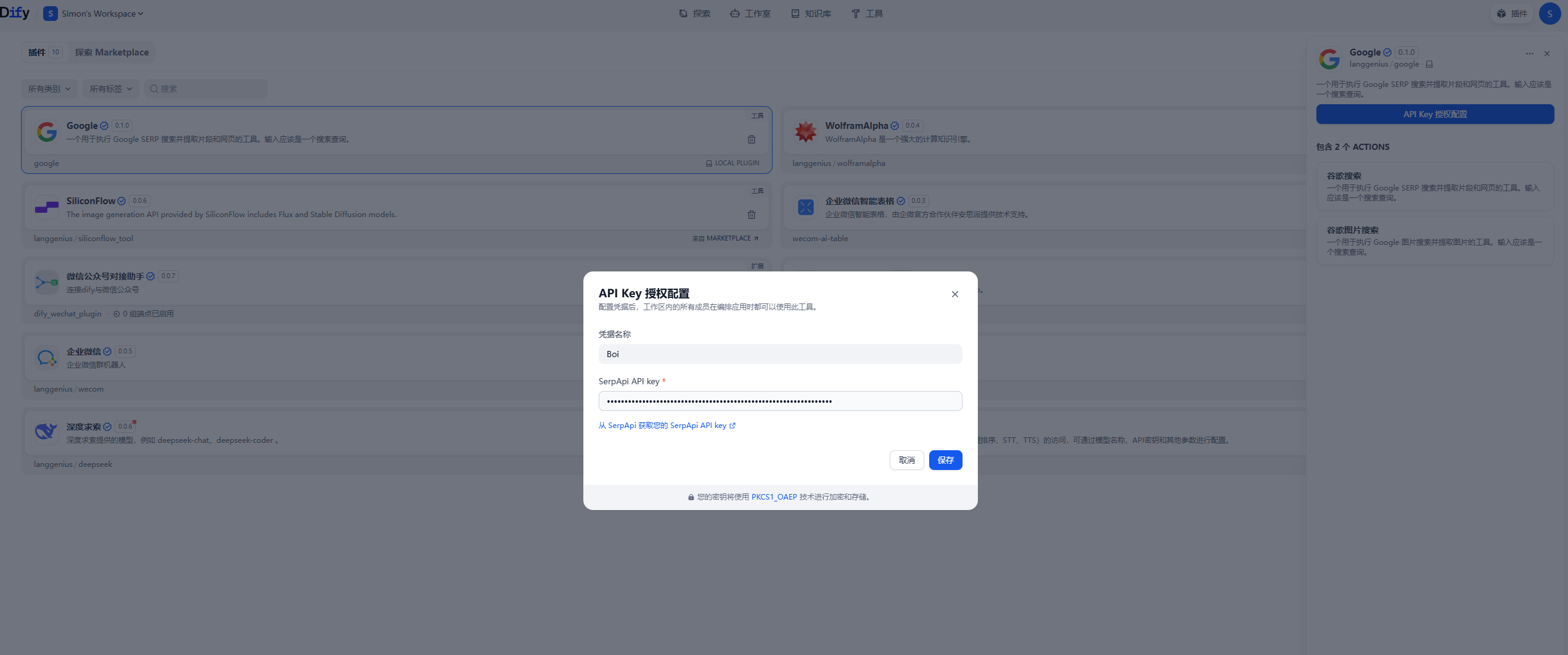Viewport: 1568px width, 655px height.
Task: Click the WolframAlpha plugin icon
Action: click(805, 131)
